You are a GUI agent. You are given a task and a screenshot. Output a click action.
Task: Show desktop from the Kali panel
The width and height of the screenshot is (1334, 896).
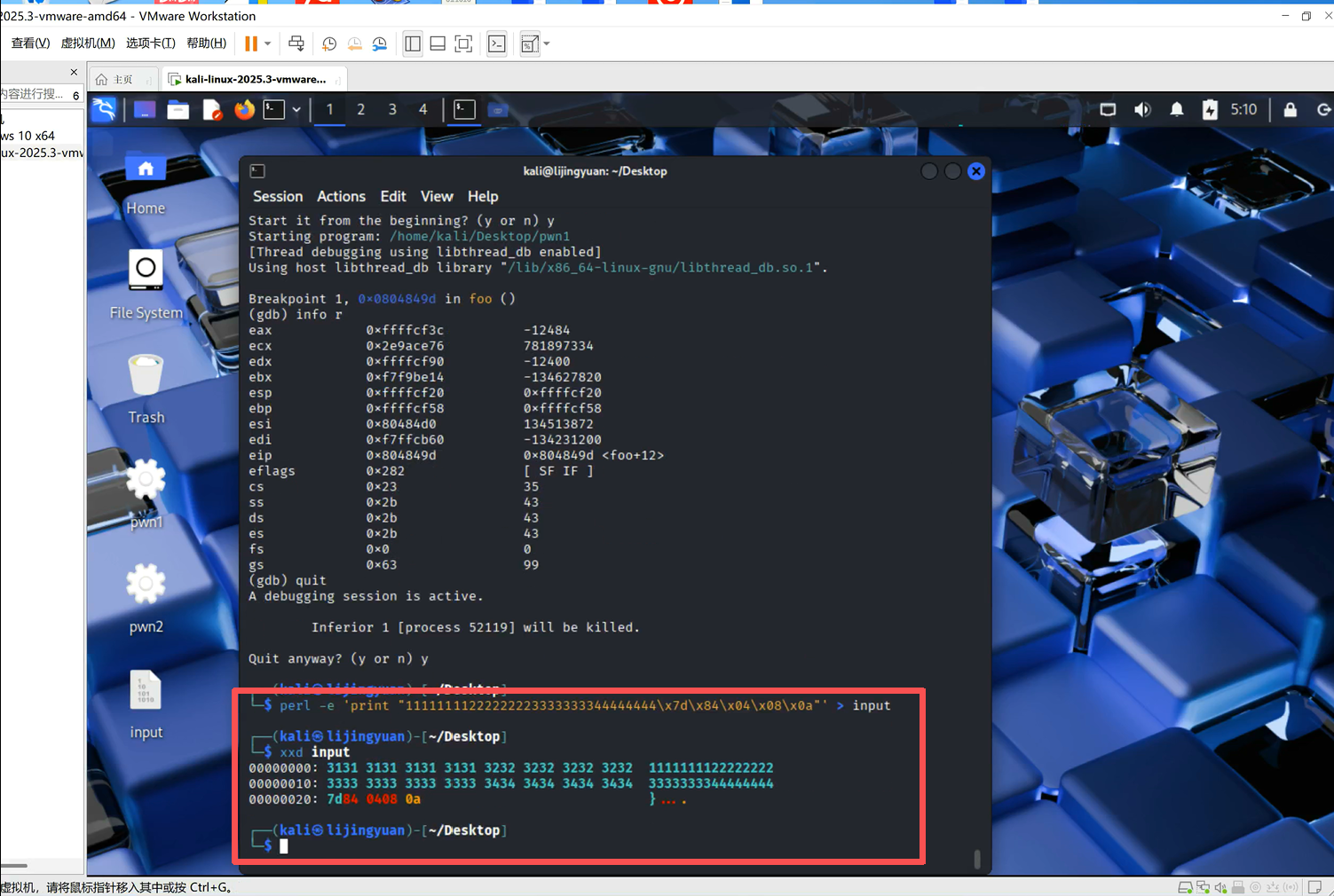tap(145, 109)
